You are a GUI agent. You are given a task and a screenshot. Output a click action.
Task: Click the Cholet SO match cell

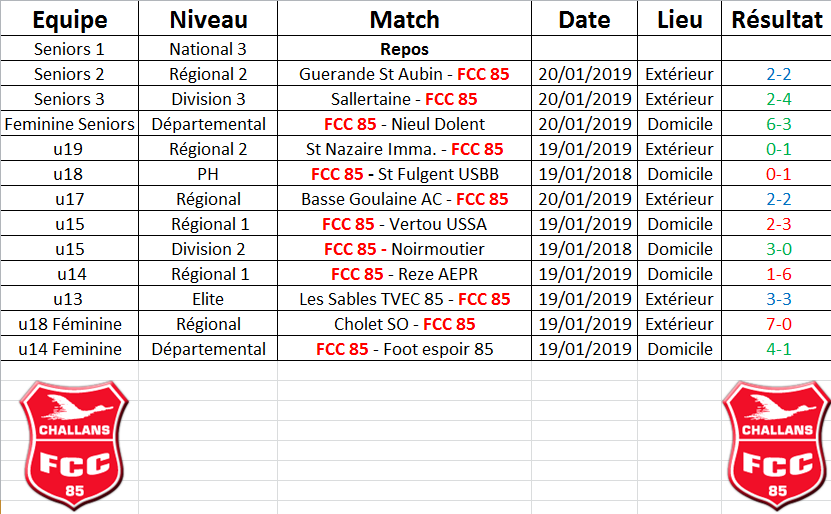coord(404,324)
